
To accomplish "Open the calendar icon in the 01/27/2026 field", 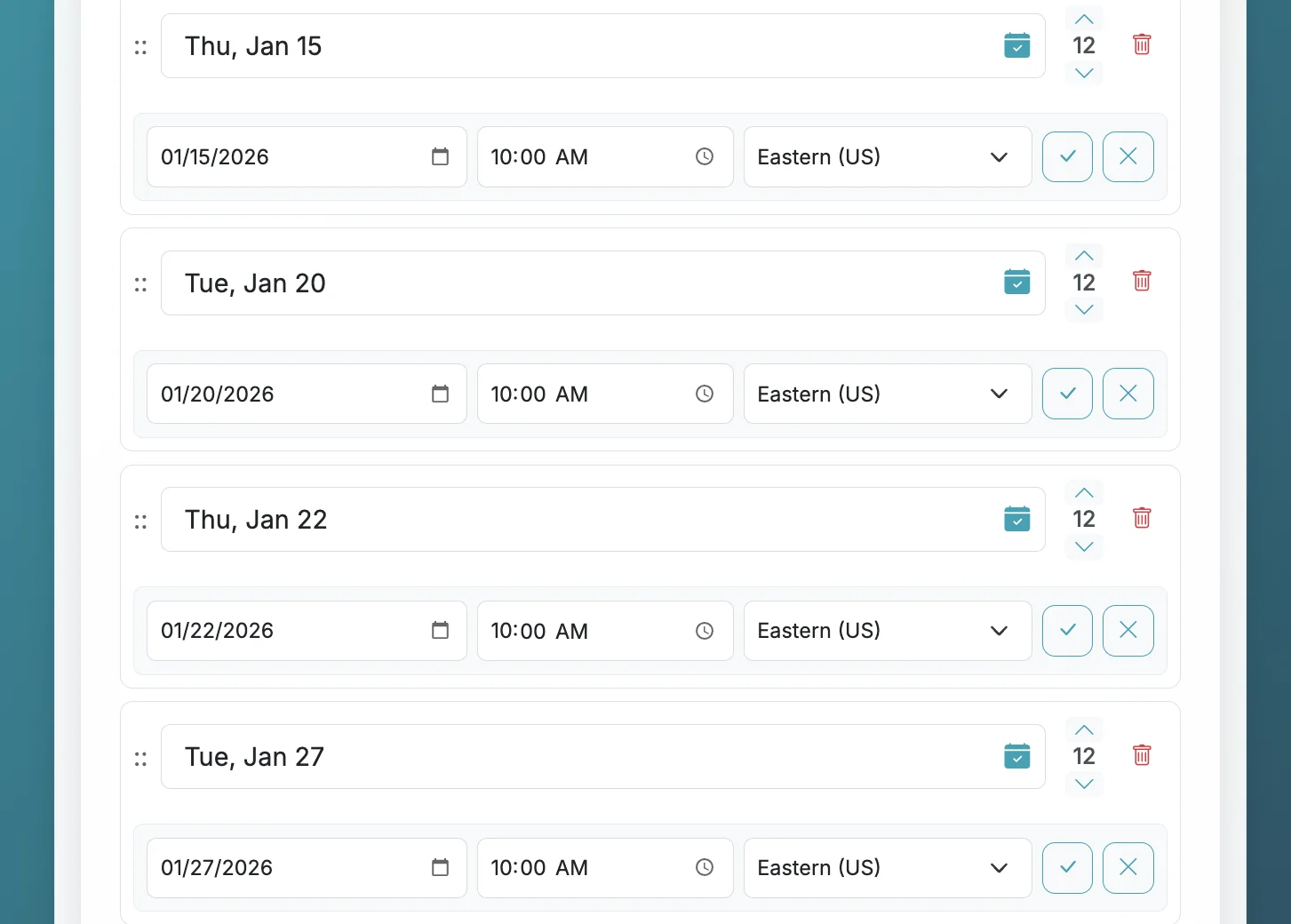I will [x=440, y=868].
